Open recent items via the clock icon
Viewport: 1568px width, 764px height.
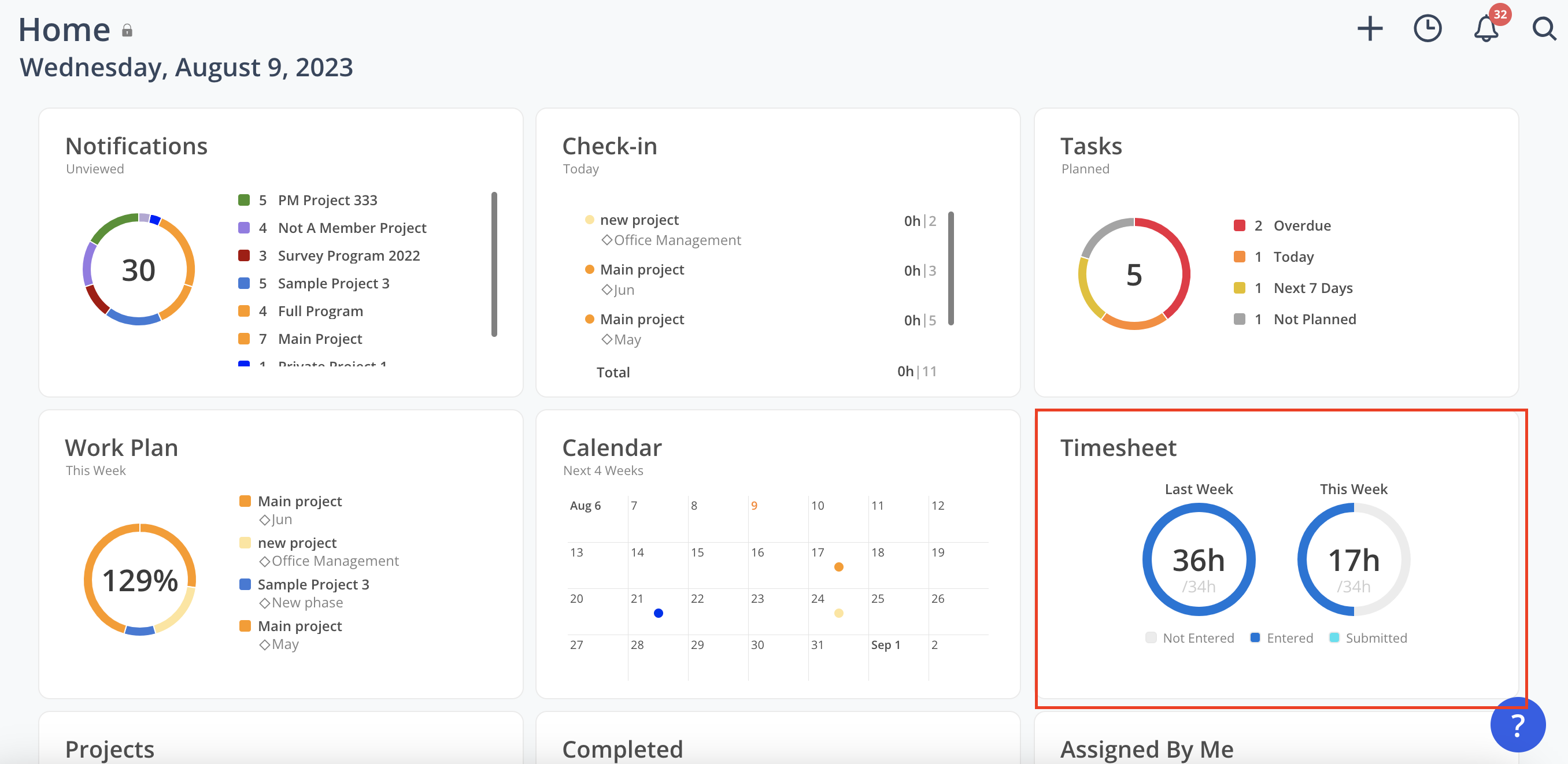pos(1429,28)
